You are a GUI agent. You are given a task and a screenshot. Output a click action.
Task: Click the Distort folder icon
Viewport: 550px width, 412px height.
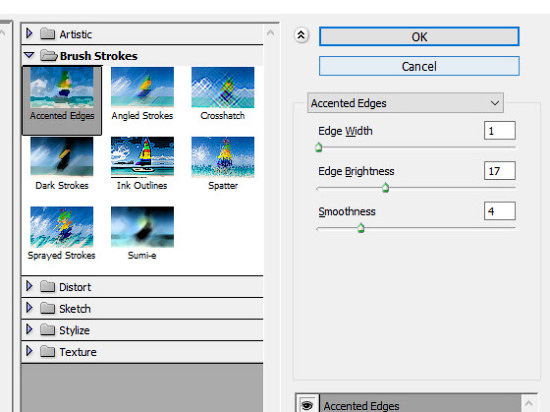47,287
